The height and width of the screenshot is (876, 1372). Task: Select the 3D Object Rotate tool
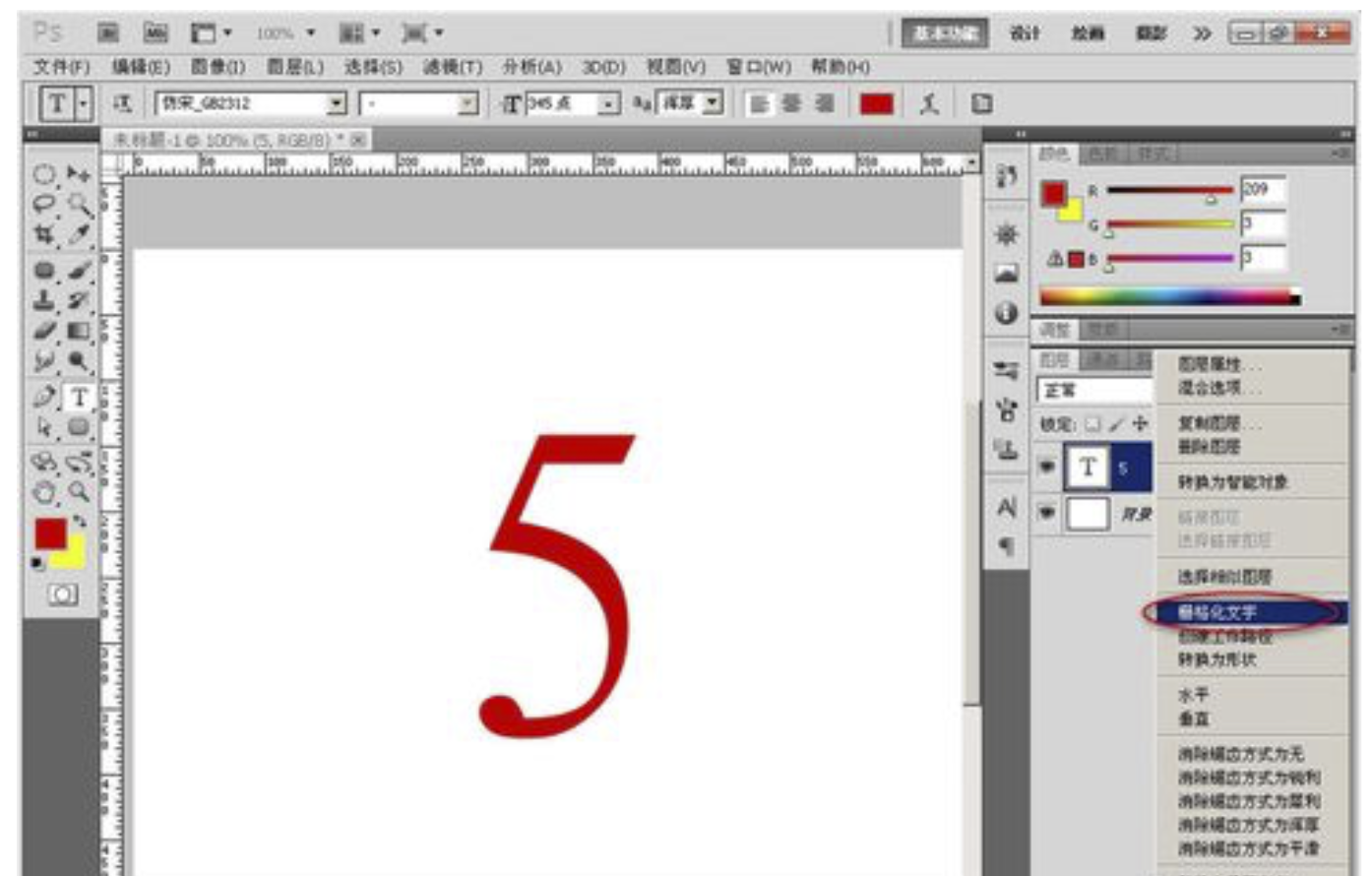[x=44, y=462]
